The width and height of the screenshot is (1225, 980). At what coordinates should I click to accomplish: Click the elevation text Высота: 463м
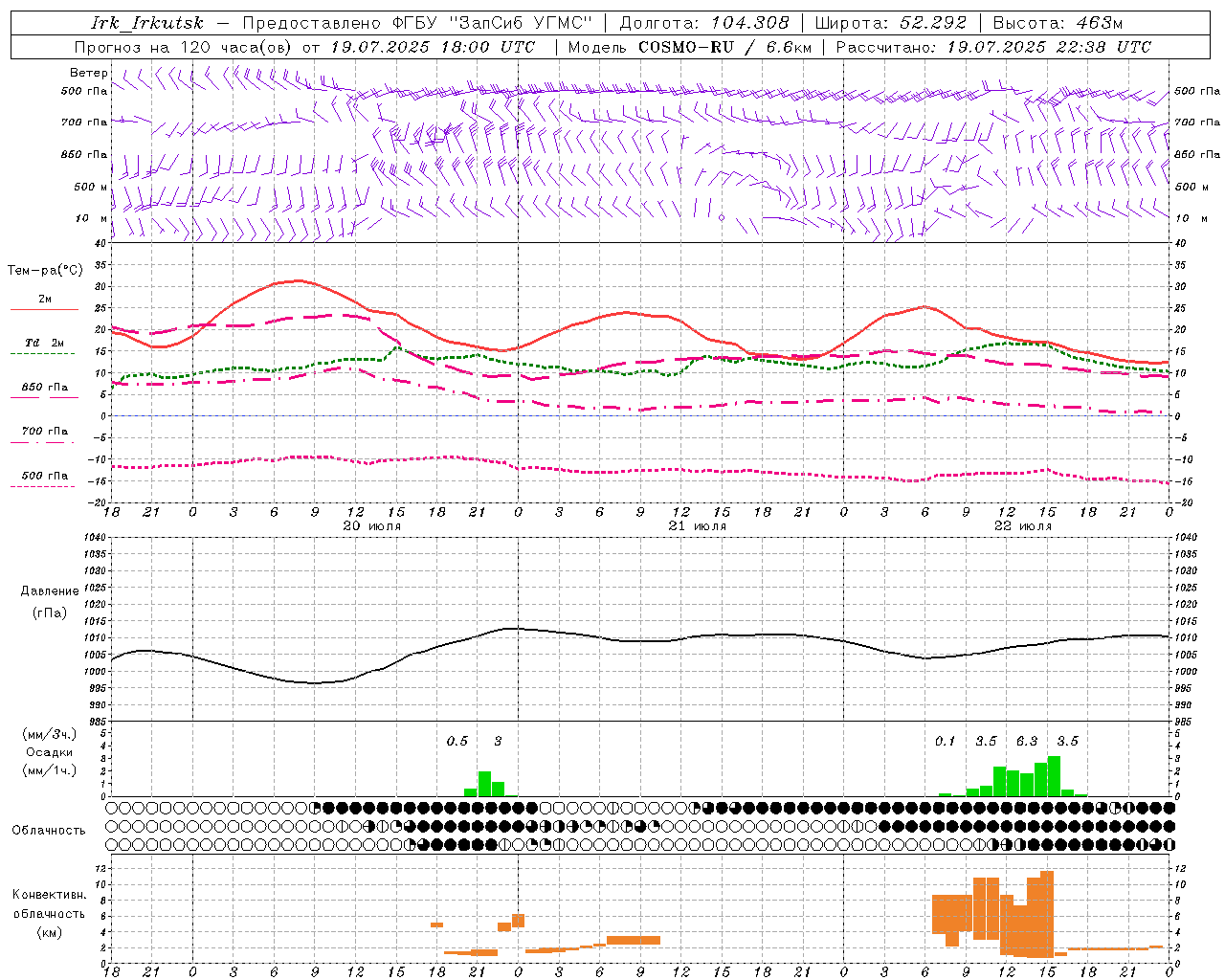click(1058, 23)
